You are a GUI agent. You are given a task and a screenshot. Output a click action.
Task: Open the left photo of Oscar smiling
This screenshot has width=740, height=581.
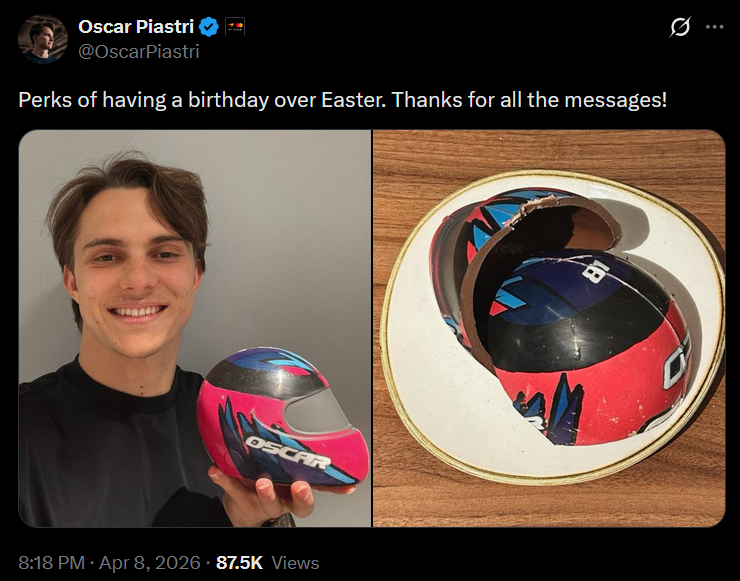(x=194, y=328)
